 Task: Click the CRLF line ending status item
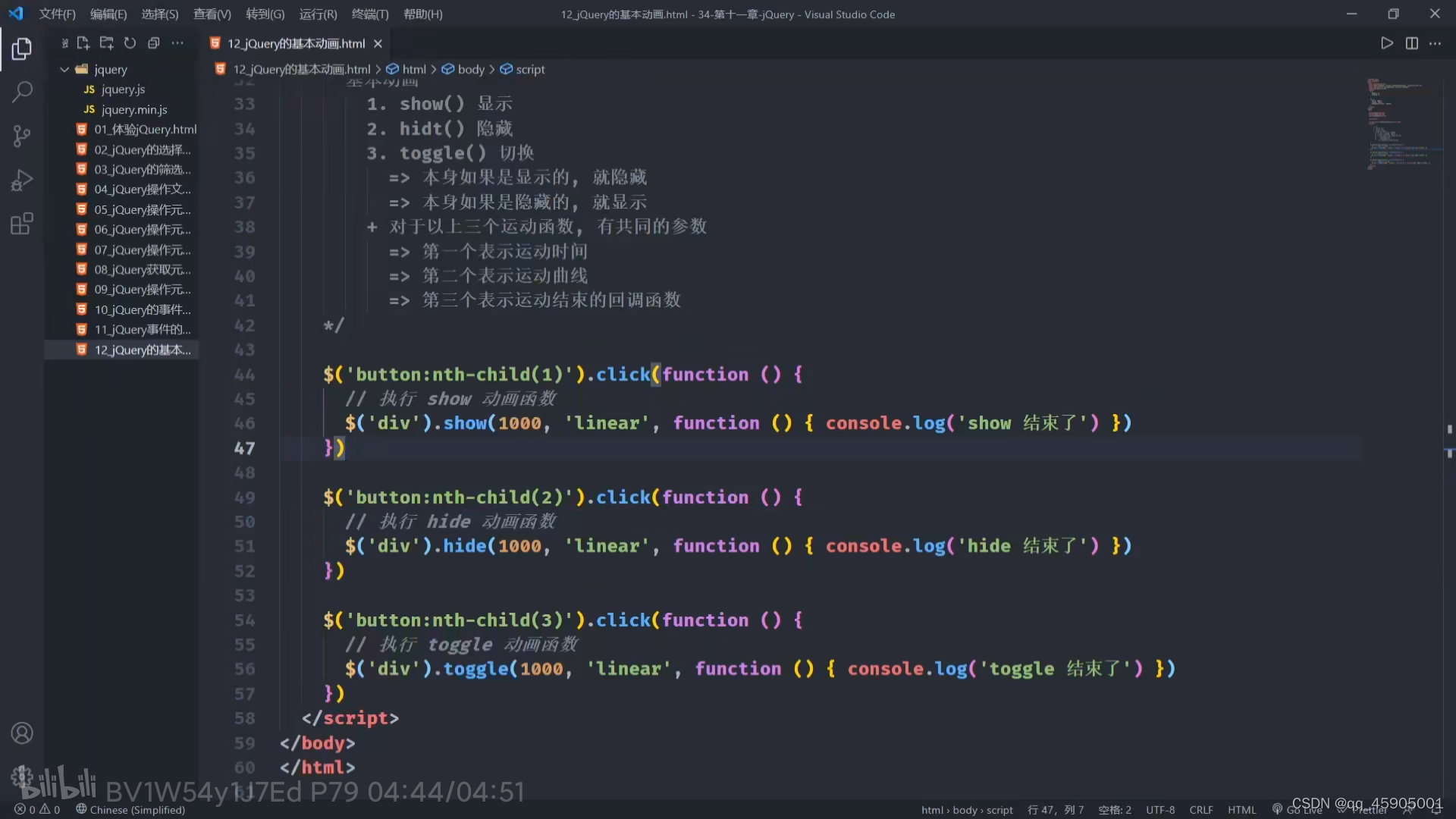[x=1200, y=810]
